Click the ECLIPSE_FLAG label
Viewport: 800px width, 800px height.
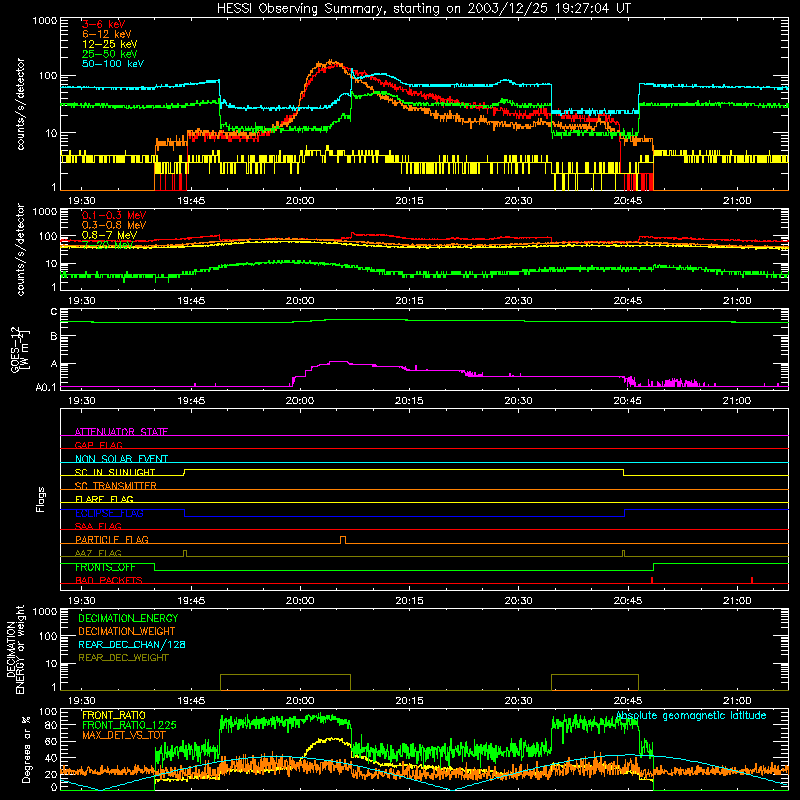tap(109, 513)
